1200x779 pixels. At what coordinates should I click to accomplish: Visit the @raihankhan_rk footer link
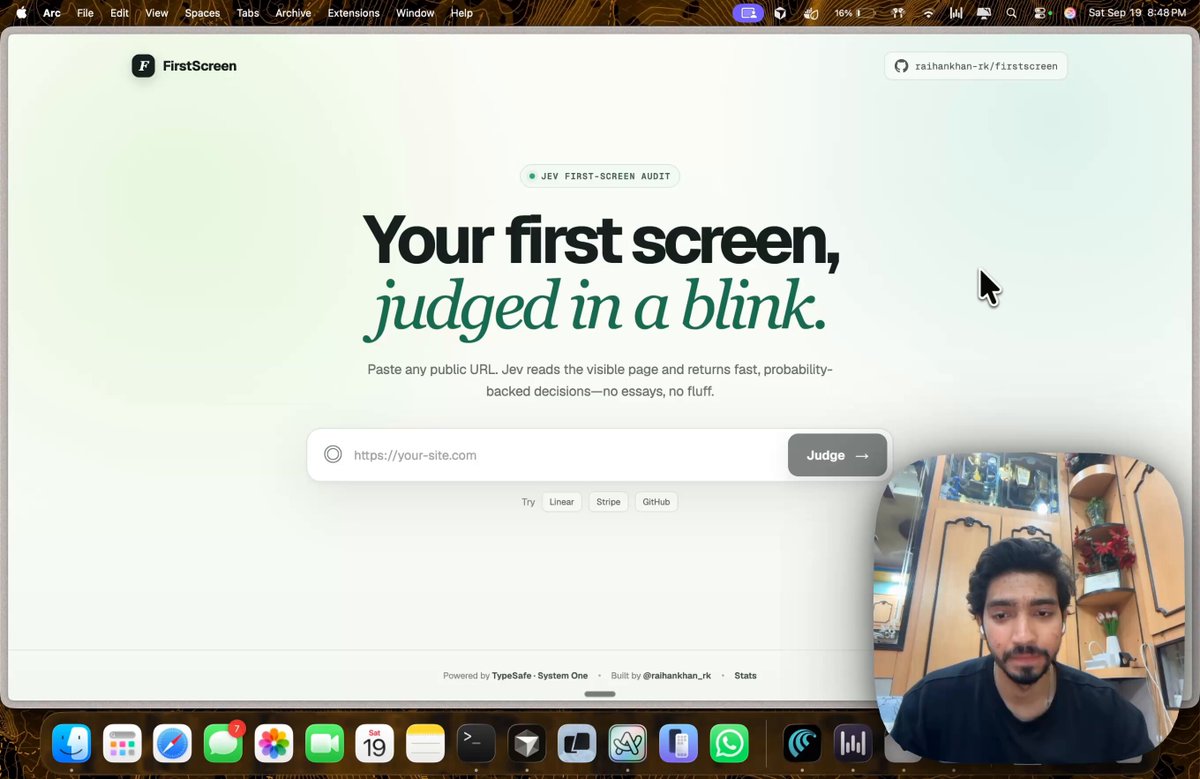(677, 676)
